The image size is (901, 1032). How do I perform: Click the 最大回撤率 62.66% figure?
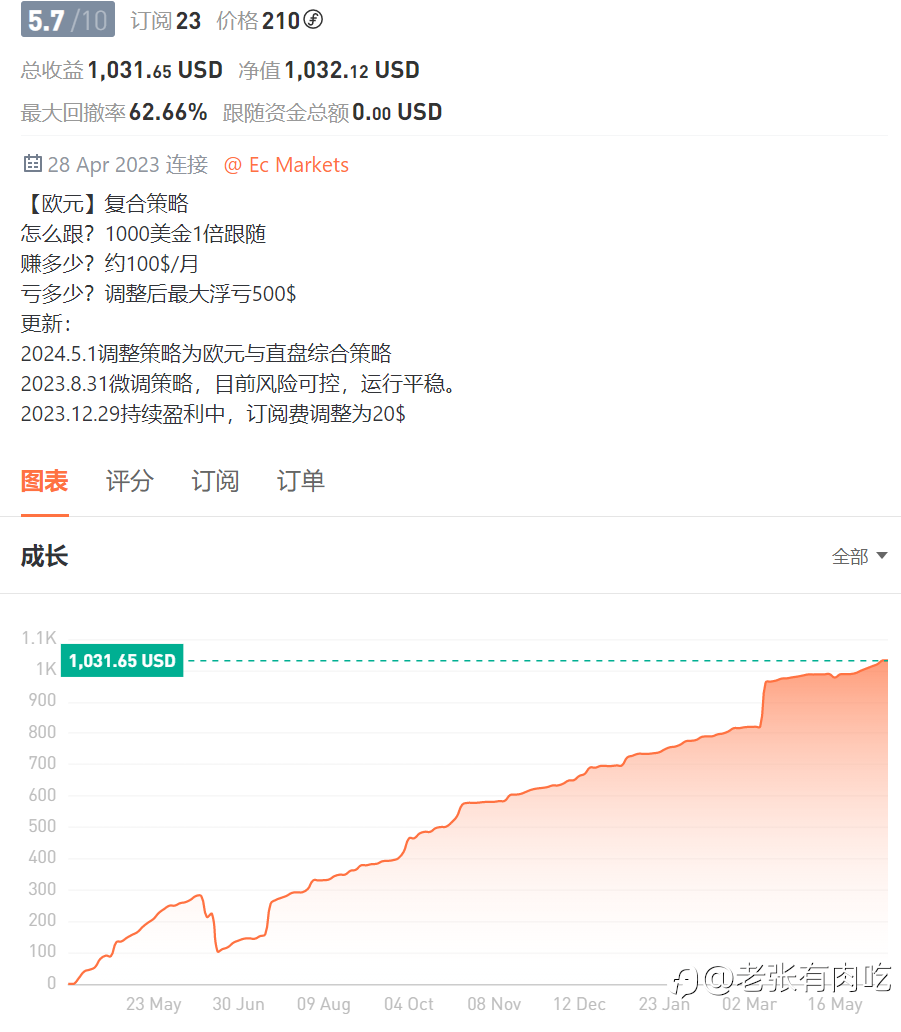coord(168,112)
